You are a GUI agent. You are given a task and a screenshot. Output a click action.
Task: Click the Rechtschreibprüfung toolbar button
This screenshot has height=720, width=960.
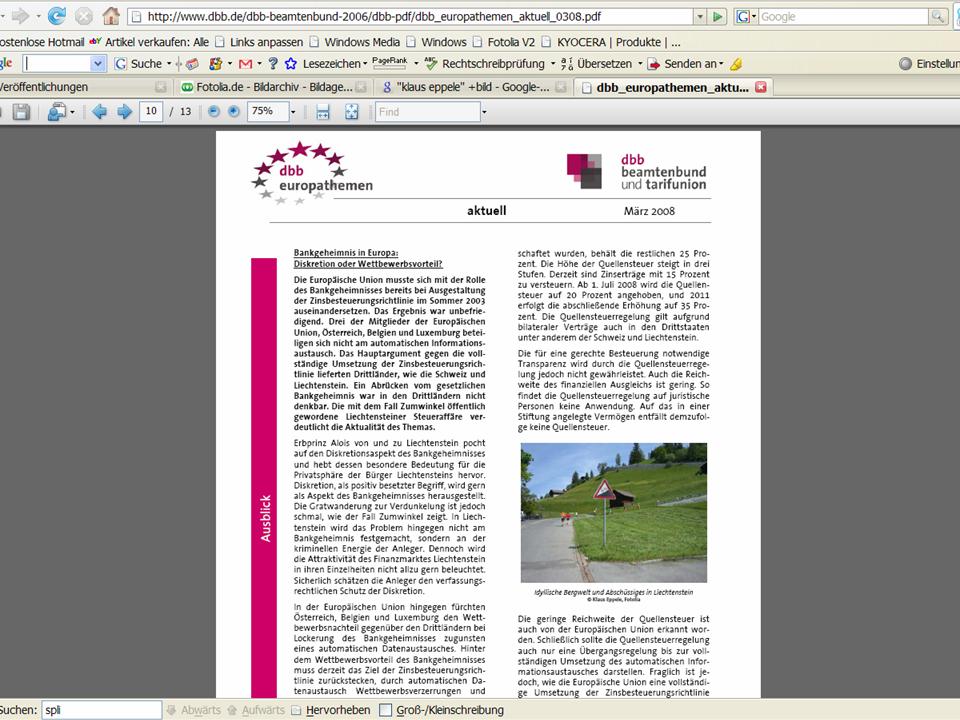pyautogui.click(x=485, y=64)
